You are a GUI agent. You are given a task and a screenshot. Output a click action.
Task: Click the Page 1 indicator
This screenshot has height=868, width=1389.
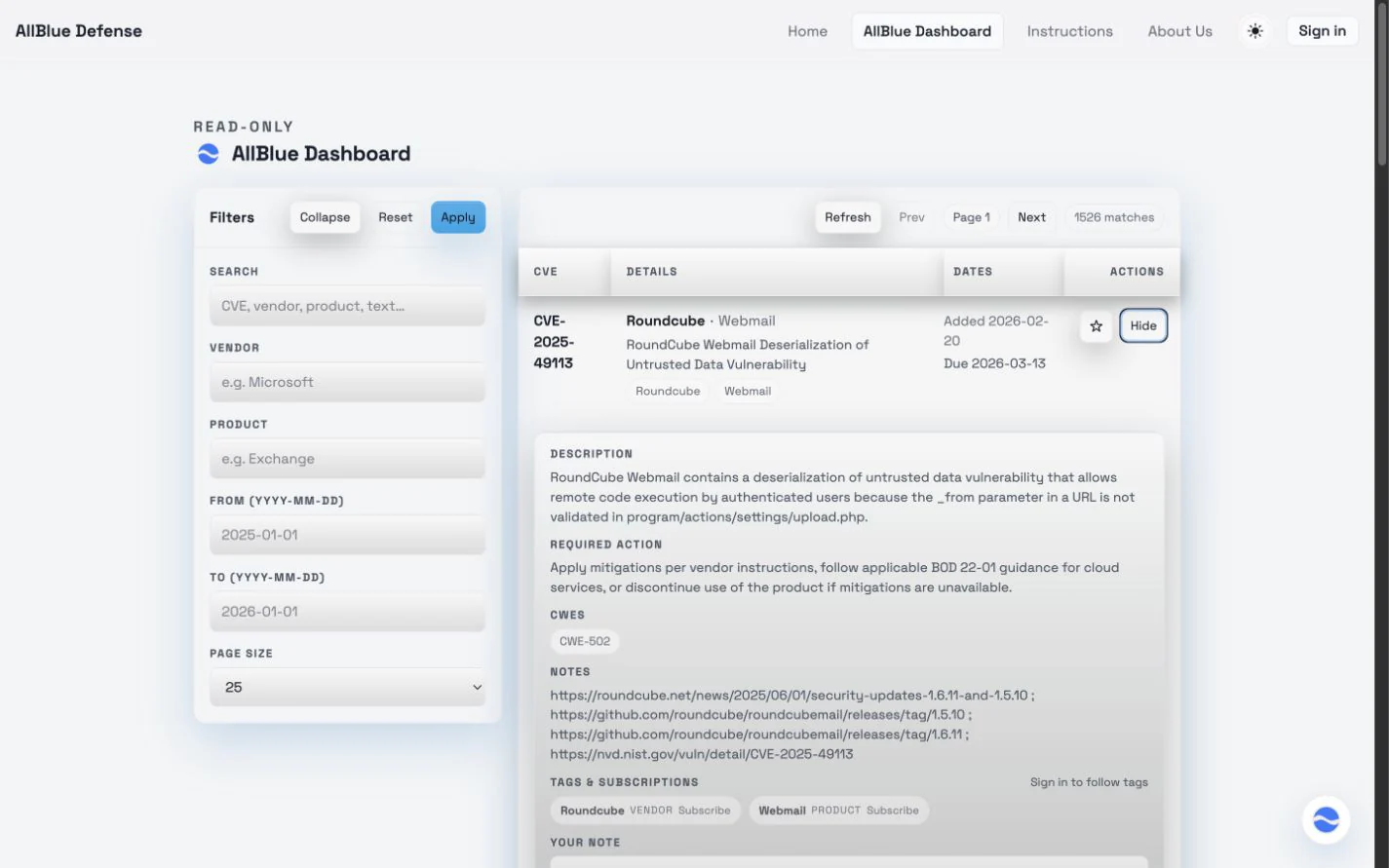(x=971, y=217)
